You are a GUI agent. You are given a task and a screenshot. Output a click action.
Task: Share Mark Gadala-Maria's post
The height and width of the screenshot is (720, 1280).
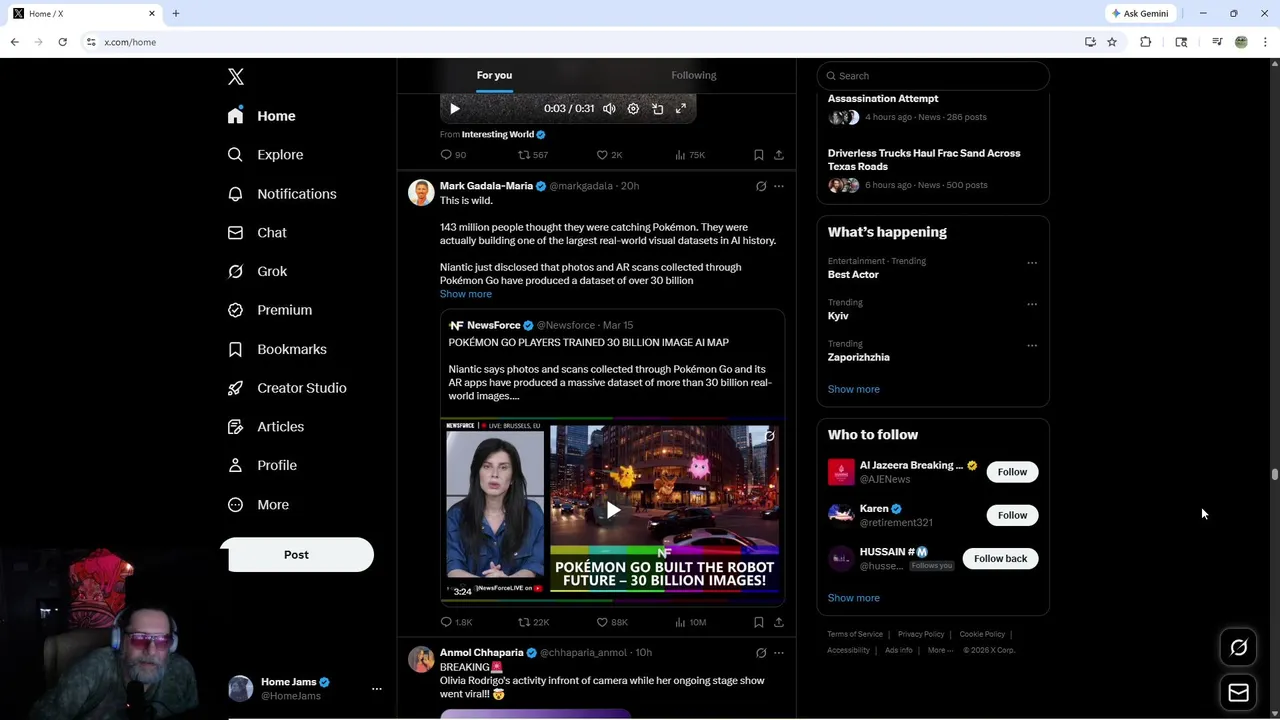click(x=779, y=622)
